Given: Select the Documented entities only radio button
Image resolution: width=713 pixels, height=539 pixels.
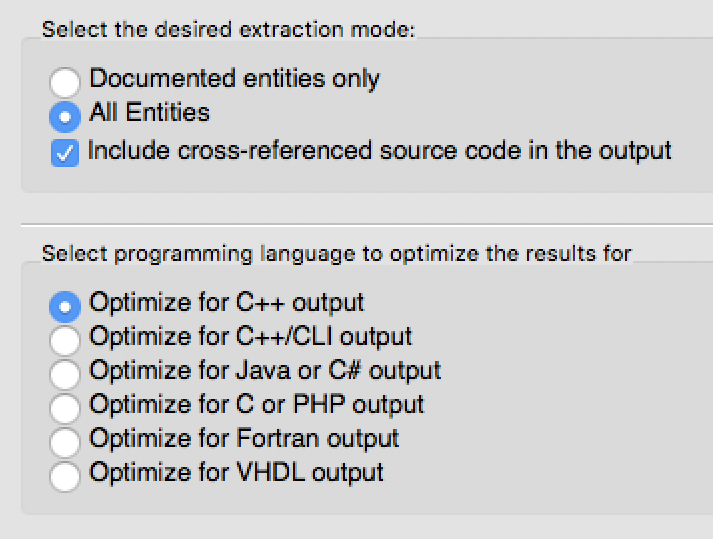Looking at the screenshot, I should coord(65,82).
